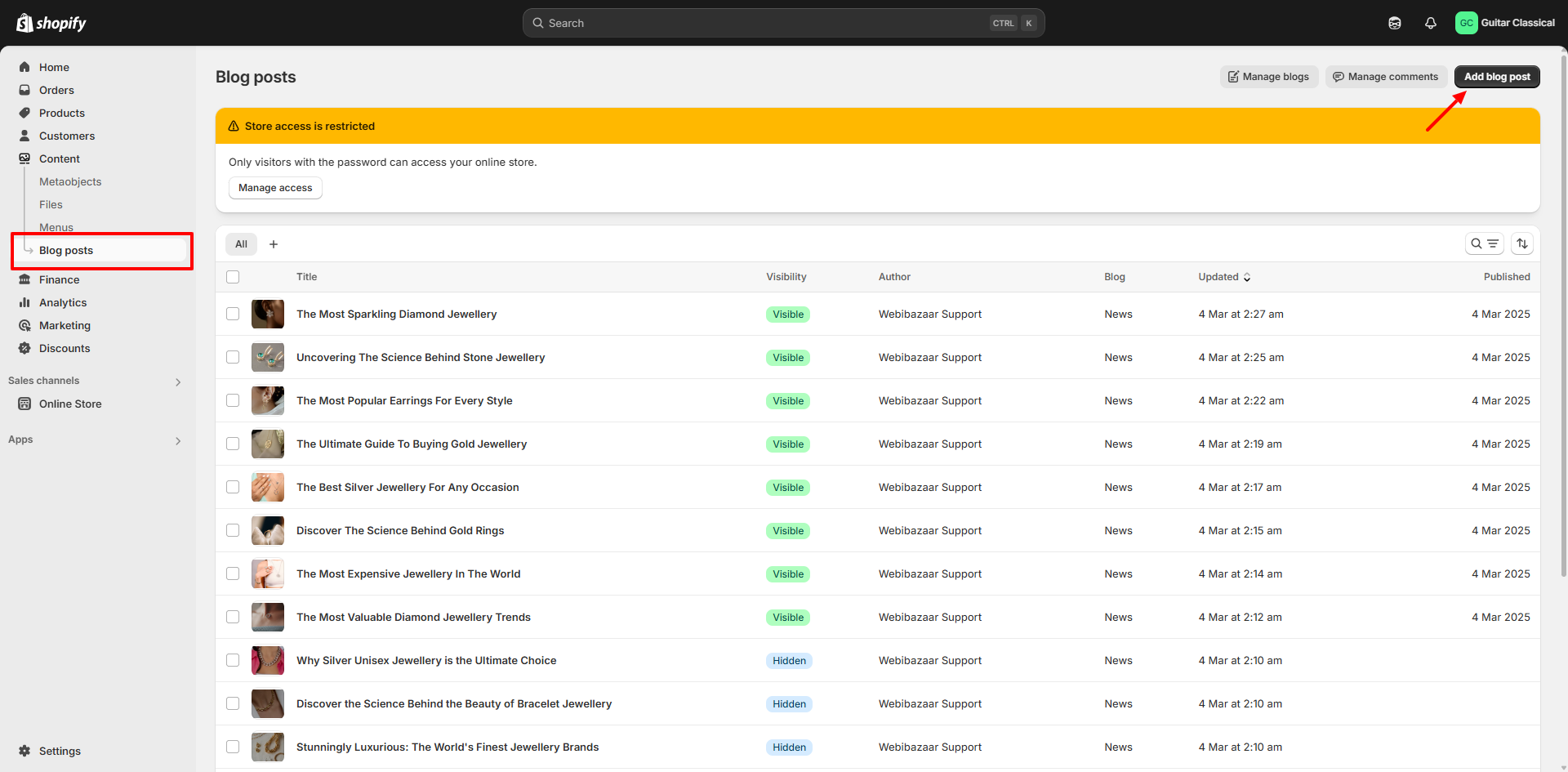The width and height of the screenshot is (1568, 772).
Task: Add a new view with plus icon
Action: coord(274,244)
